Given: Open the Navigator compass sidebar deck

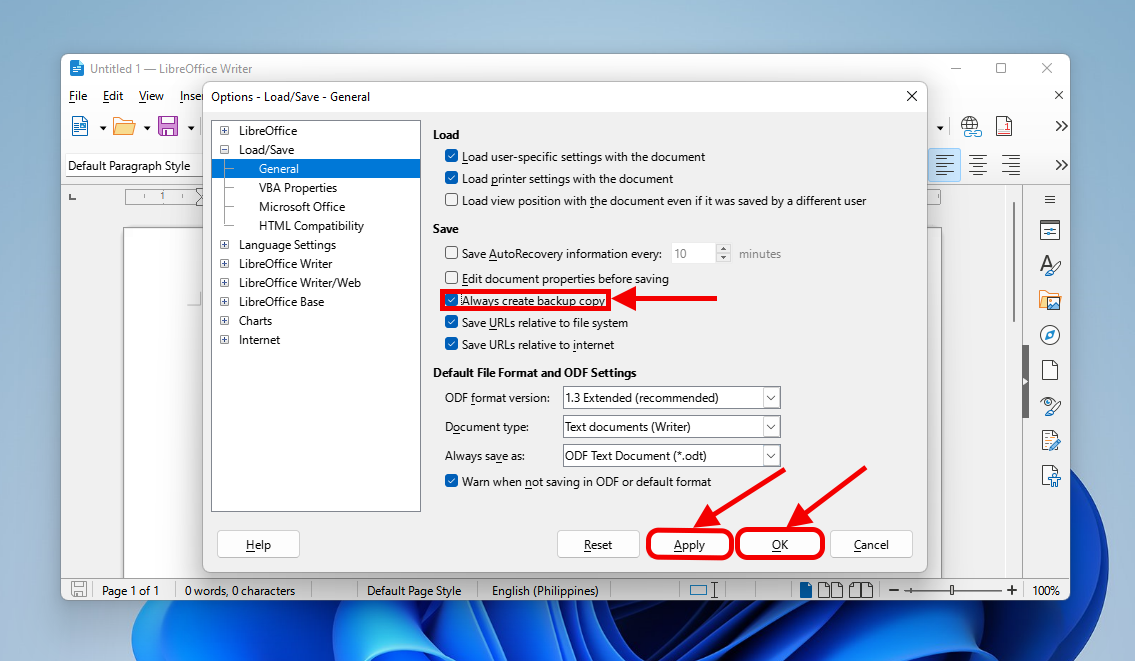Looking at the screenshot, I should [x=1050, y=335].
